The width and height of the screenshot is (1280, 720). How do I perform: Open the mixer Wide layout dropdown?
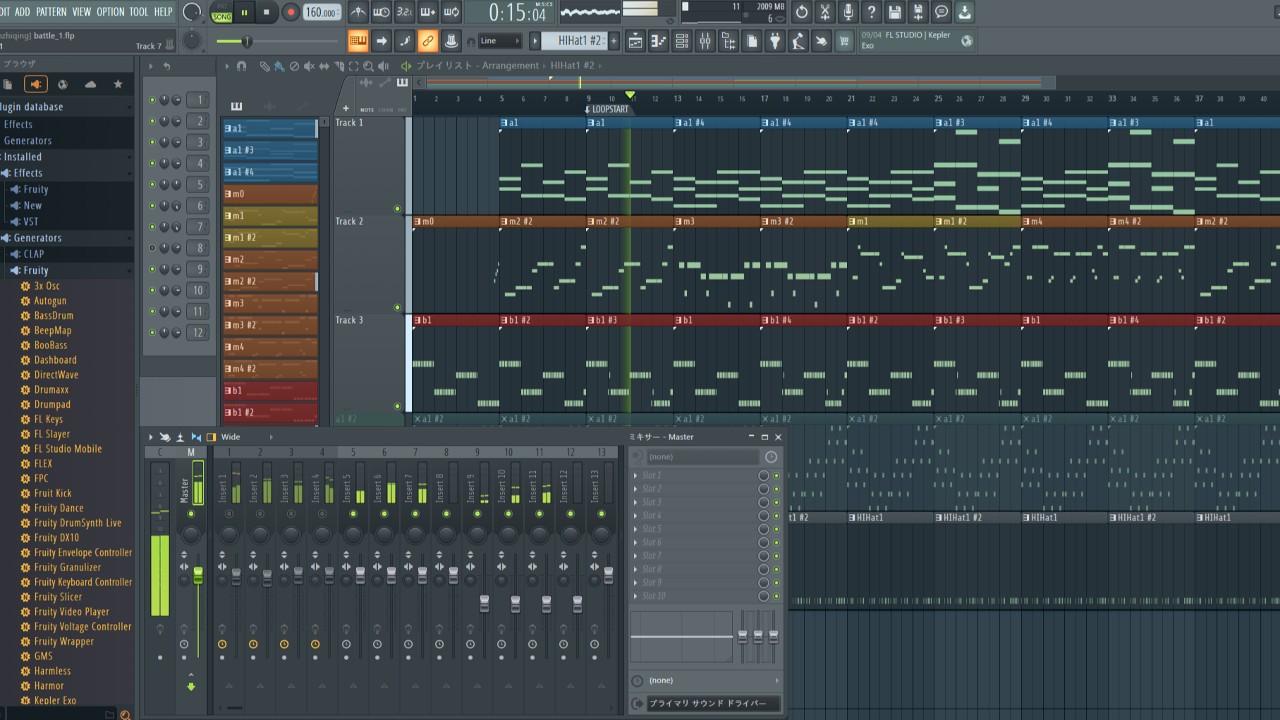tap(245, 437)
